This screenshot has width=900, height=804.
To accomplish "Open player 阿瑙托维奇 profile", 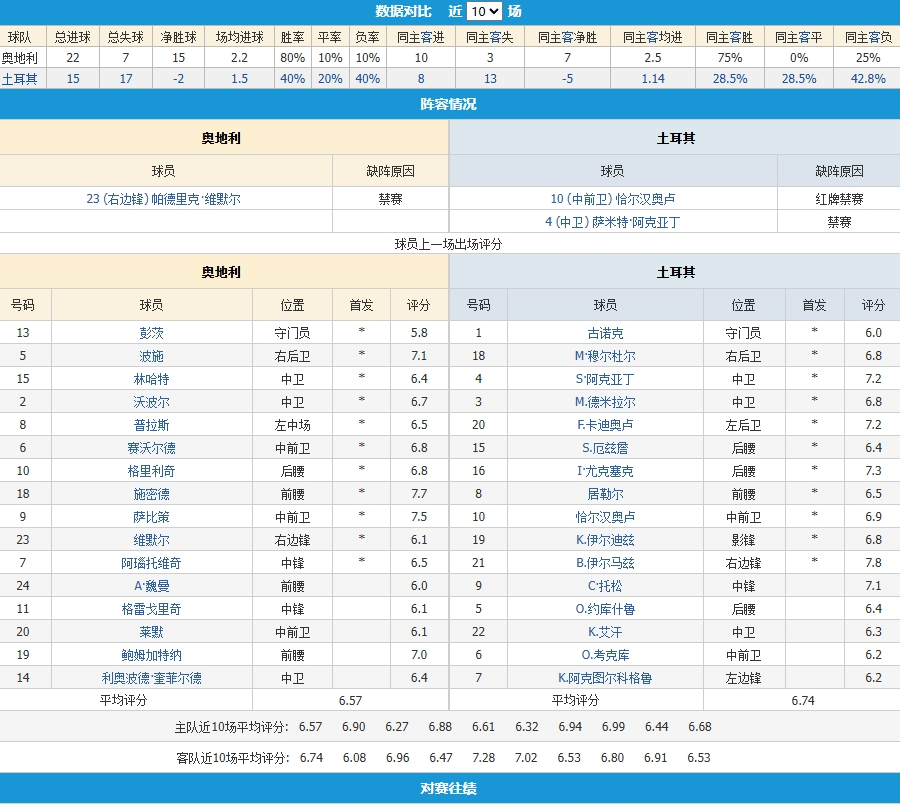I will pyautogui.click(x=152, y=563).
